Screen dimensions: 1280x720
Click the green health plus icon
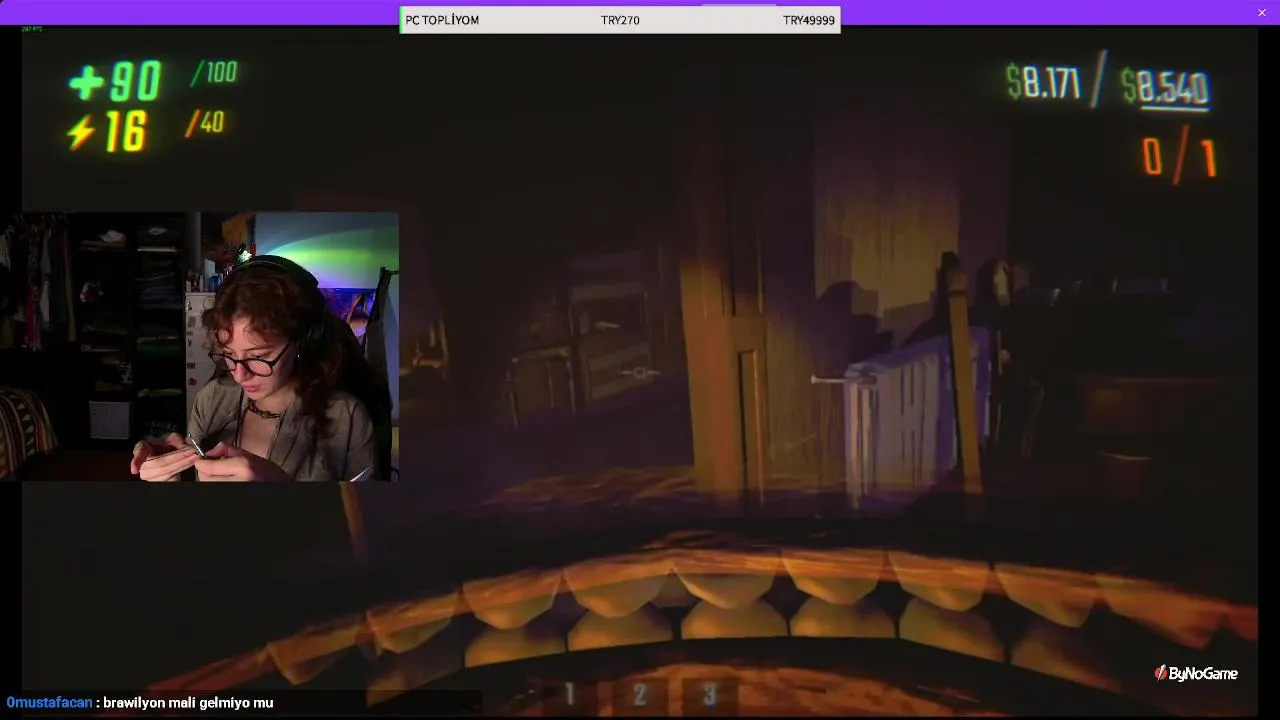[x=87, y=84]
